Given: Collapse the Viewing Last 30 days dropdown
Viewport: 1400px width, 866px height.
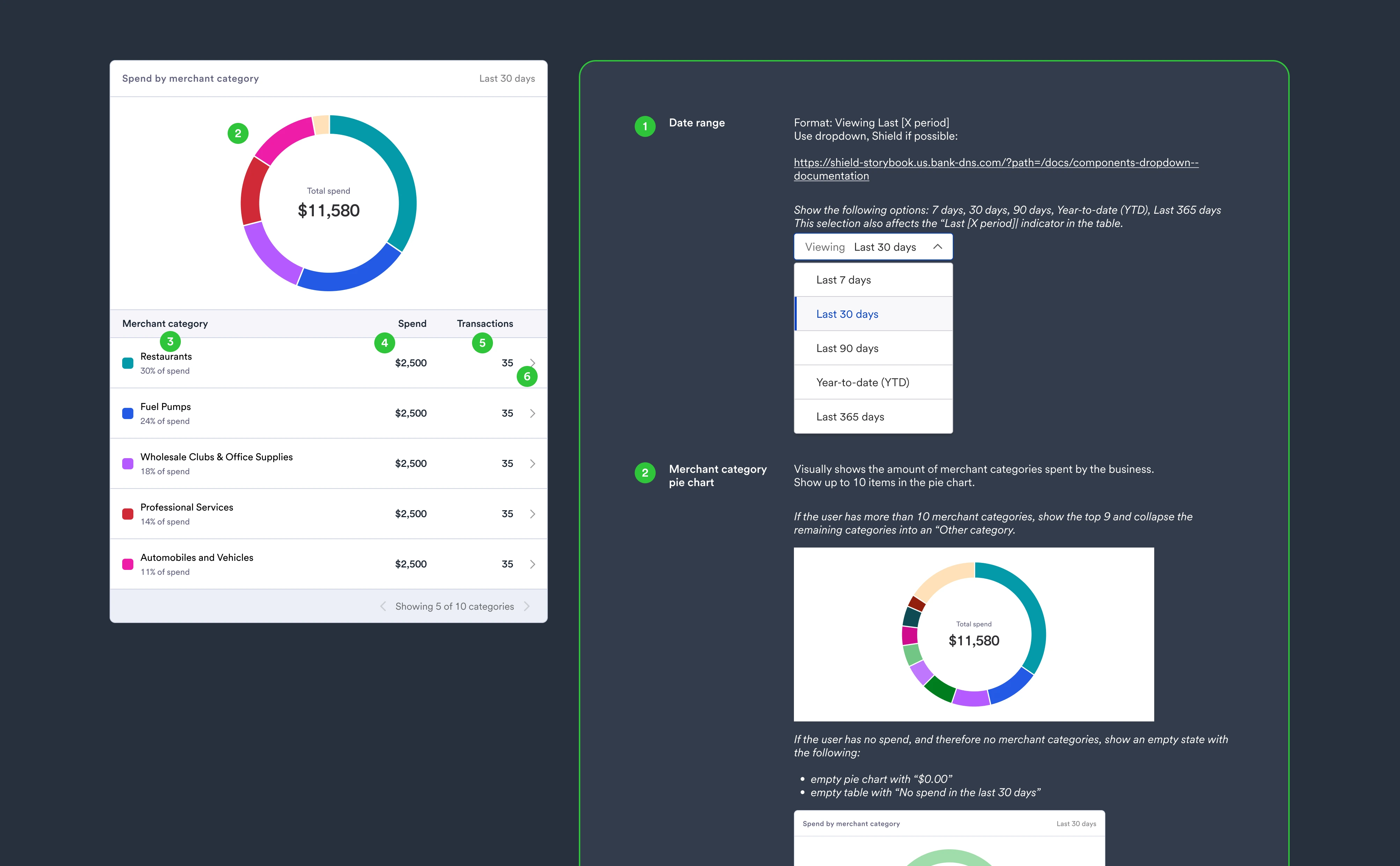Looking at the screenshot, I should [937, 247].
